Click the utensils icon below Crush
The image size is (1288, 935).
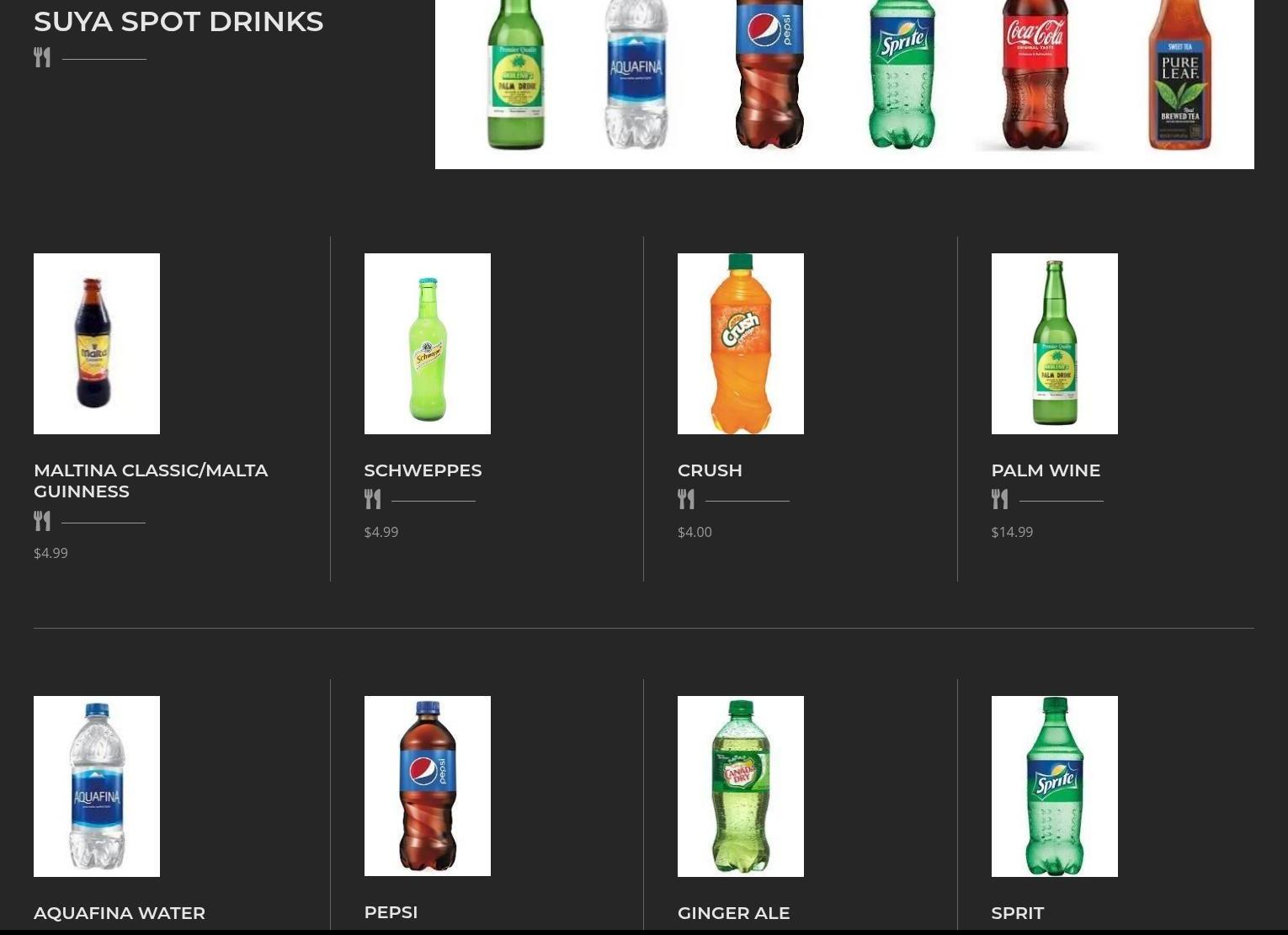(686, 499)
